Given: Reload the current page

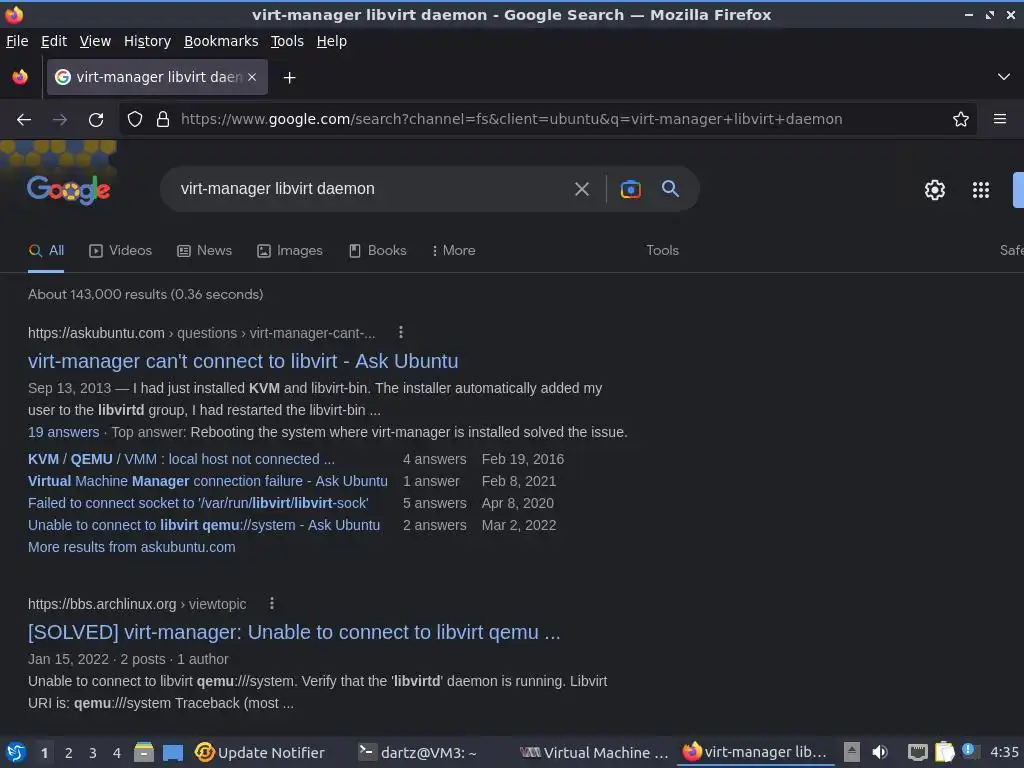Looking at the screenshot, I should pyautogui.click(x=96, y=120).
